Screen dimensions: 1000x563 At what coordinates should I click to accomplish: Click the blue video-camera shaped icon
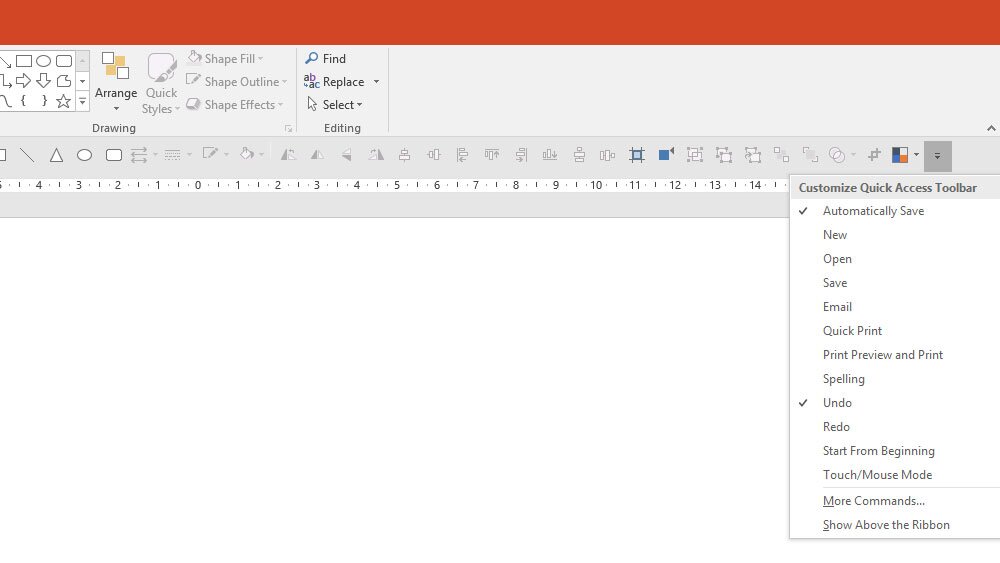(666, 155)
